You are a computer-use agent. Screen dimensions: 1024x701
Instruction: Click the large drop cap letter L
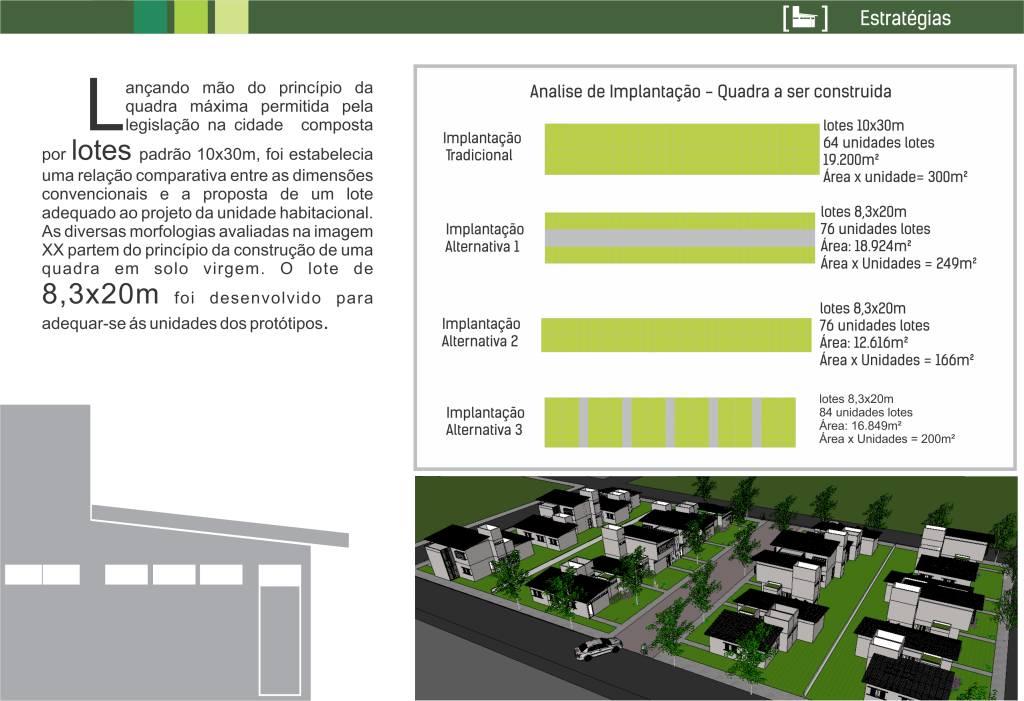tap(104, 105)
